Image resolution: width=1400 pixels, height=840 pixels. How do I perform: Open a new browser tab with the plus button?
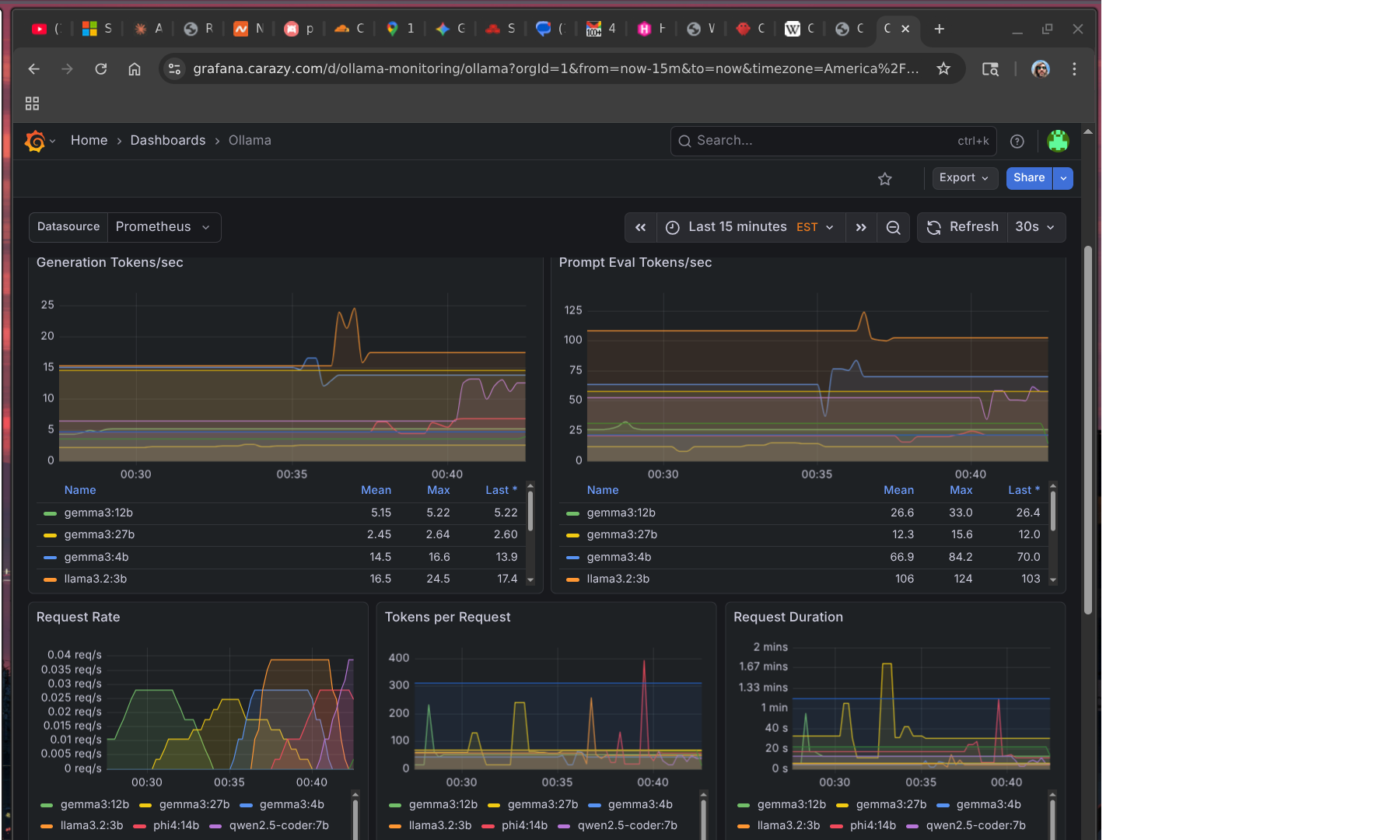pyautogui.click(x=939, y=29)
